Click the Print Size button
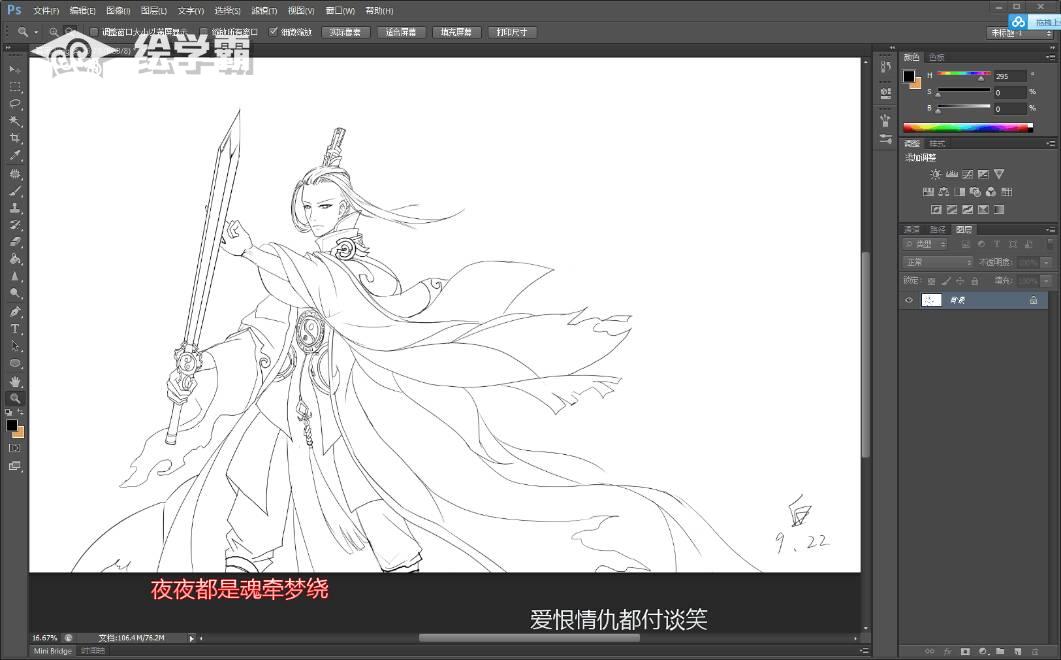Image resolution: width=1061 pixels, height=660 pixels. click(x=512, y=32)
